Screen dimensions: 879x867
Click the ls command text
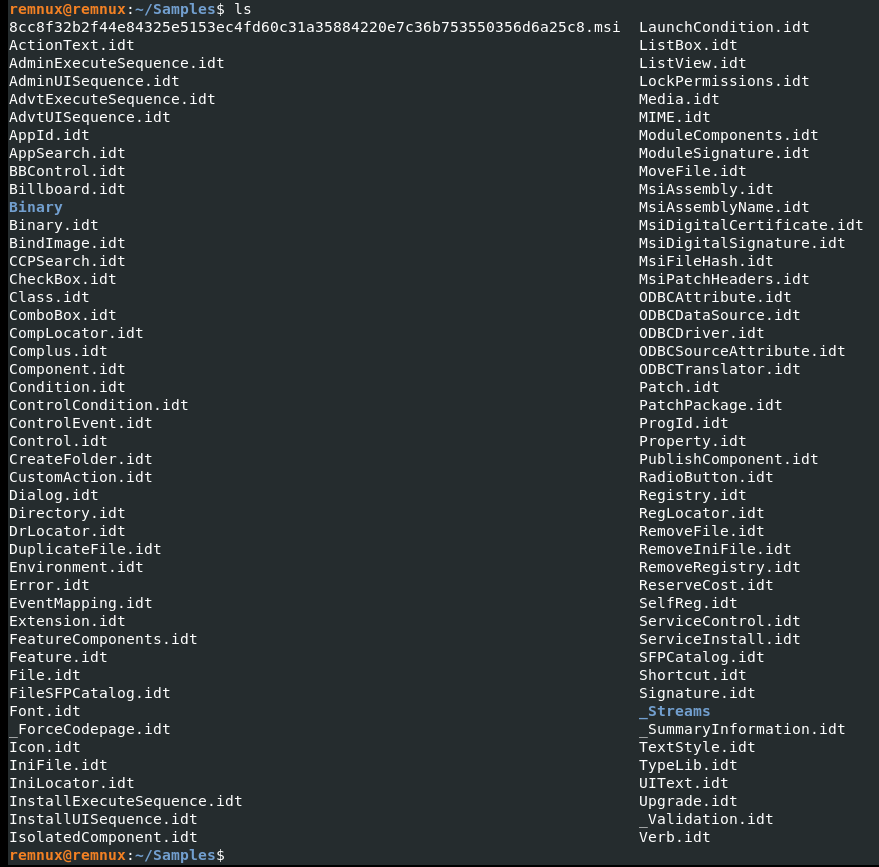(242, 8)
